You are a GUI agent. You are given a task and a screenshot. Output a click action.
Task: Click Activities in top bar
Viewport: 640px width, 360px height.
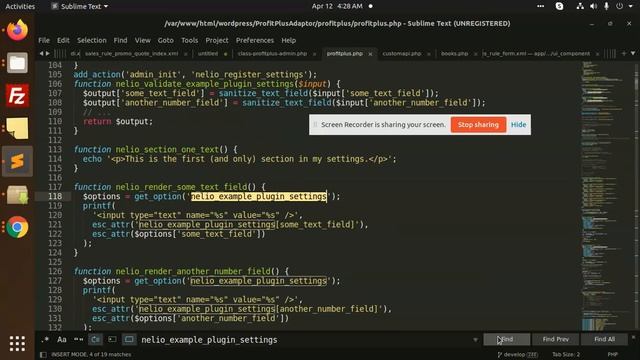(x=20, y=6)
